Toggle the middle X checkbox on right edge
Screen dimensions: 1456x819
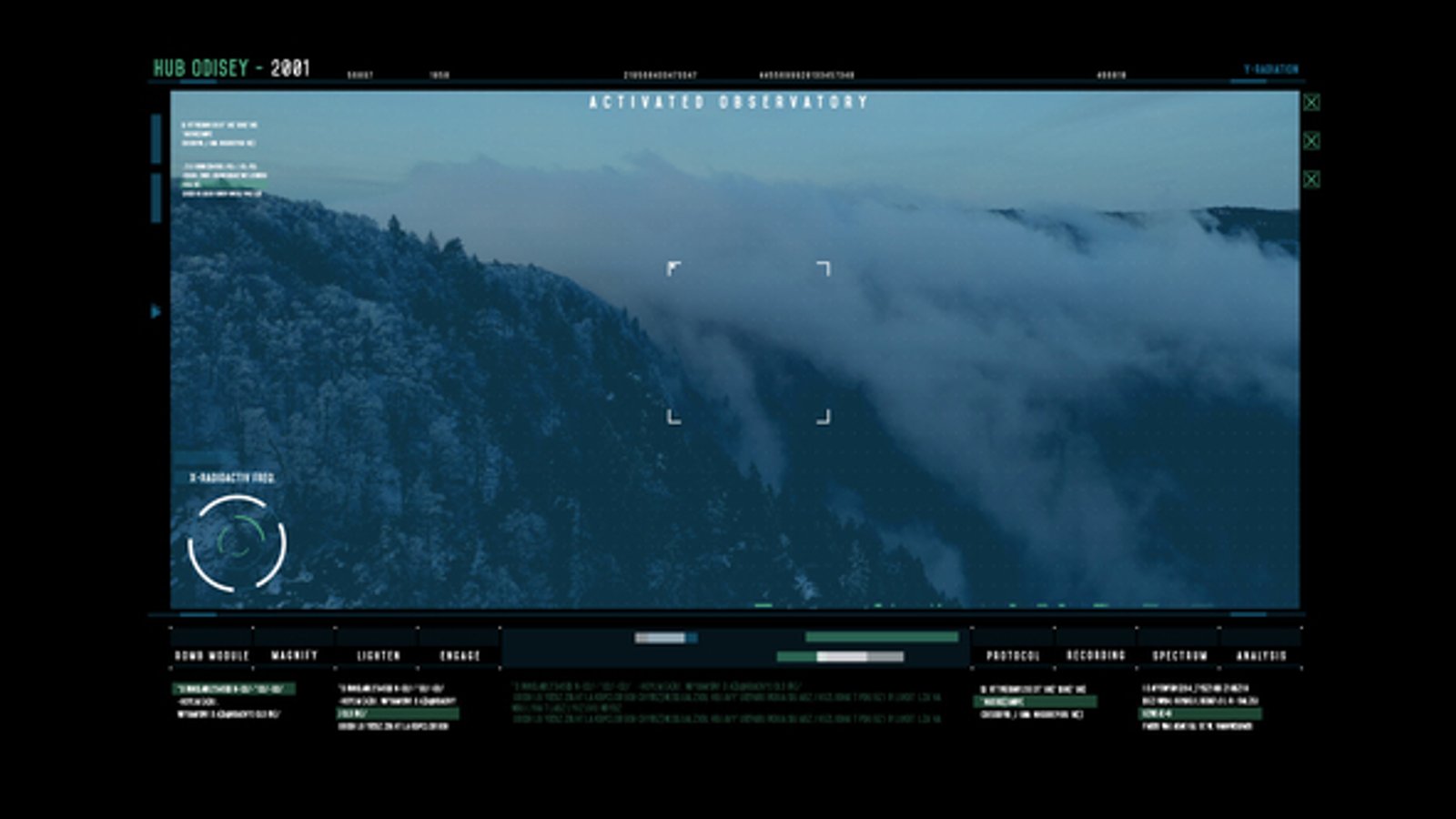[x=1310, y=140]
